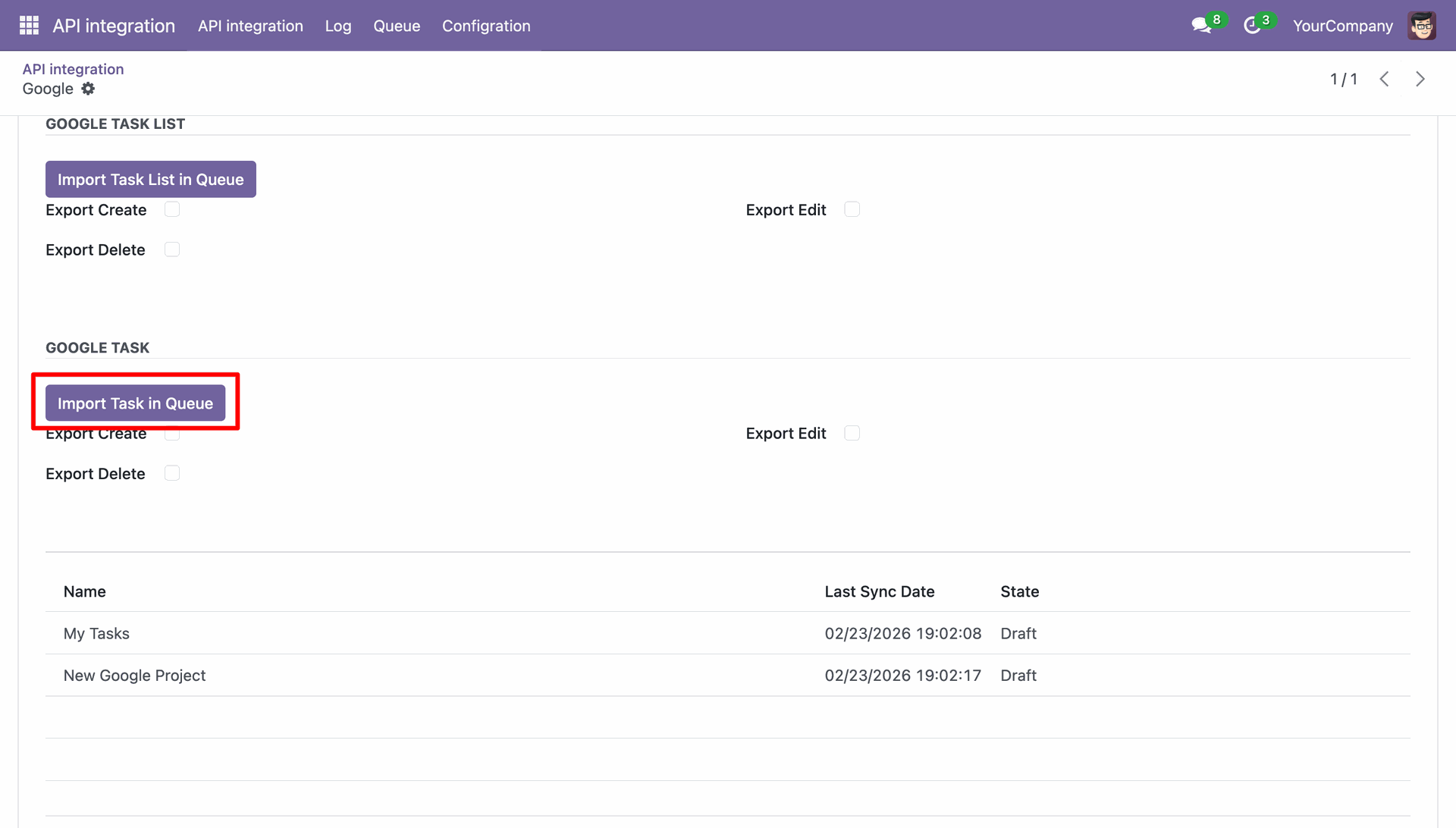The width and height of the screenshot is (1456, 828).
Task: Click Import Task in Queue button
Action: pyautogui.click(x=136, y=403)
